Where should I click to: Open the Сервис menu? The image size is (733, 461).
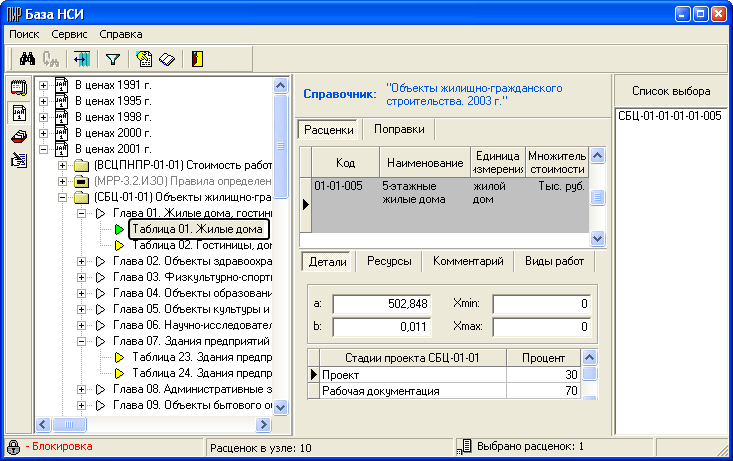click(69, 33)
